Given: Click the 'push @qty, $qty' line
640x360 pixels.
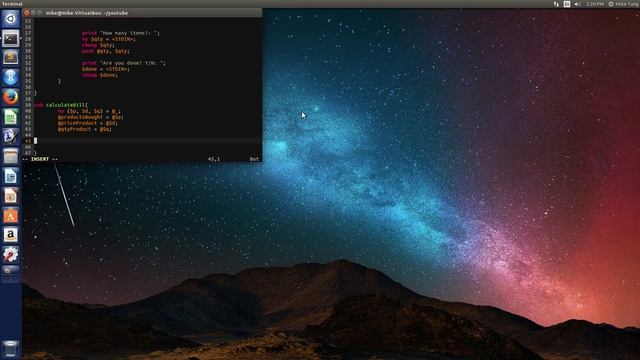Looking at the screenshot, I should click(x=106, y=51).
